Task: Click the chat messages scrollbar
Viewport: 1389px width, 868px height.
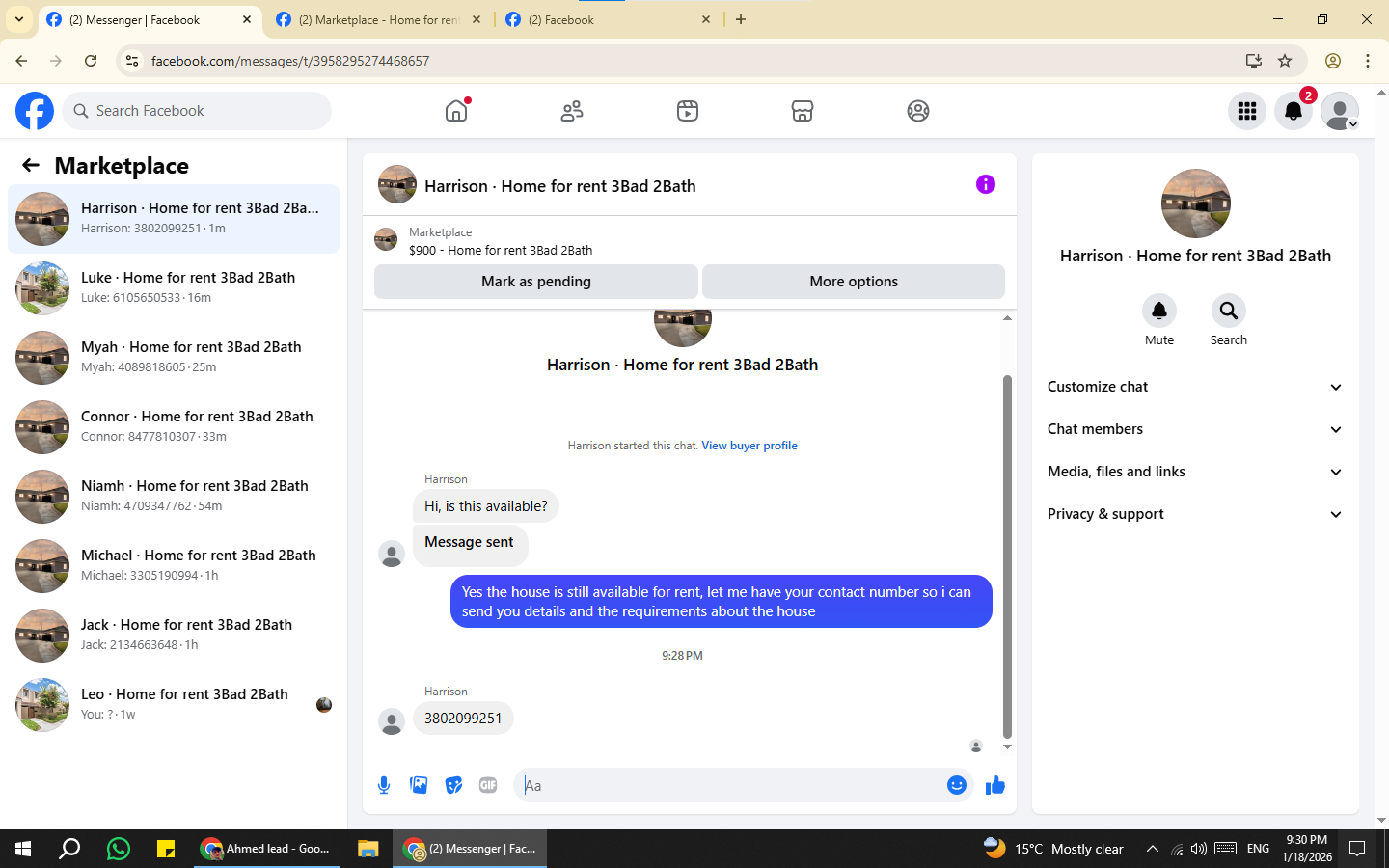Action: coord(1007,556)
